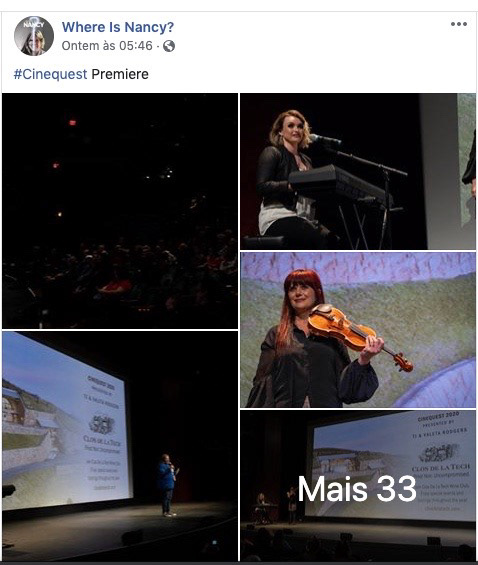
Task: Open the speaker on stage photo
Action: point(120,446)
